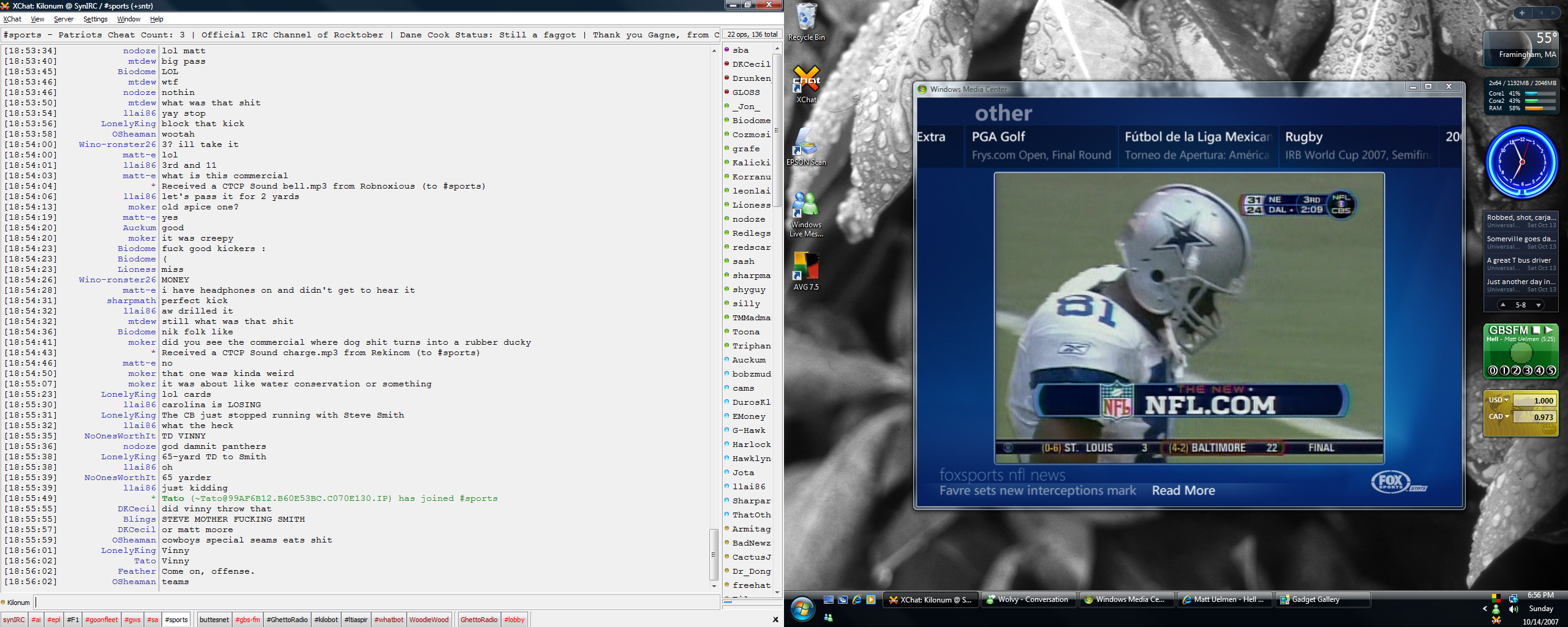Image resolution: width=1568 pixels, height=627 pixels.
Task: Switch to the #lobby channel tab
Action: [514, 620]
